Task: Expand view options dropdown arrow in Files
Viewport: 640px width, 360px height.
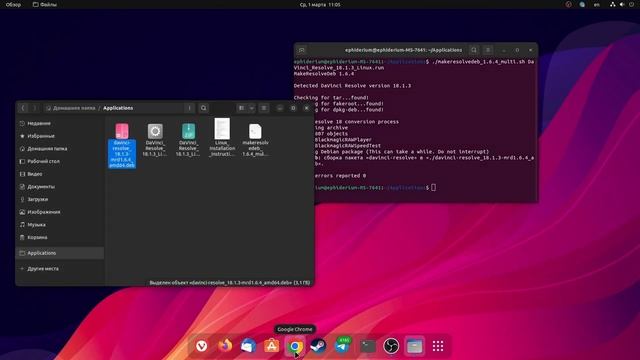Action: pos(252,108)
